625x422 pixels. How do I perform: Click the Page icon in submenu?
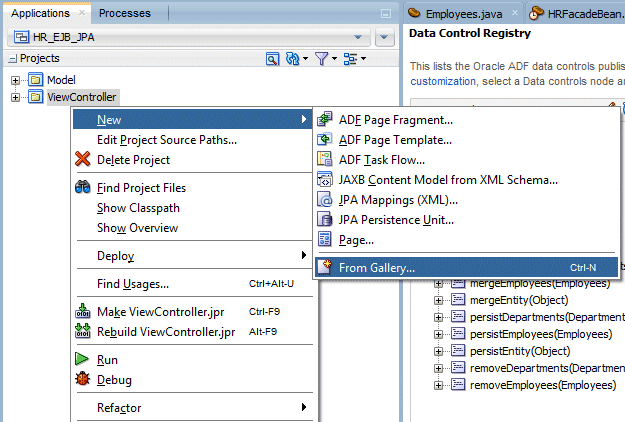tap(325, 239)
